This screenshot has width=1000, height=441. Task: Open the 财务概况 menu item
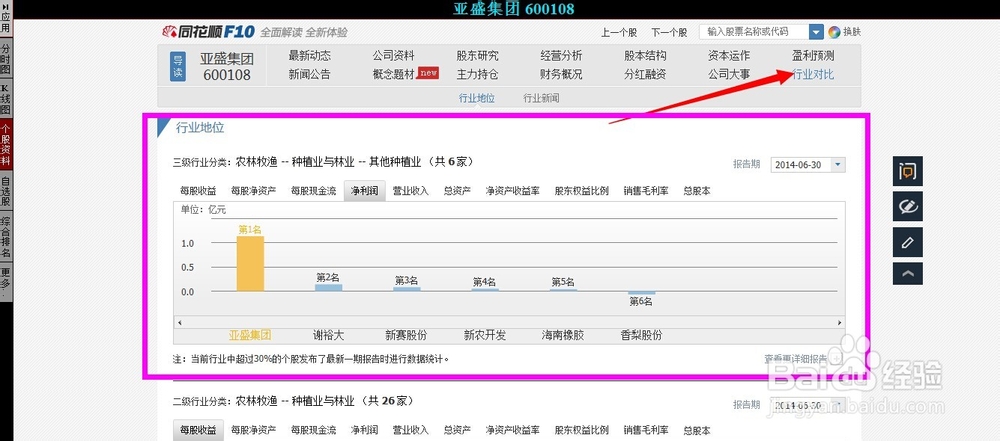561,74
